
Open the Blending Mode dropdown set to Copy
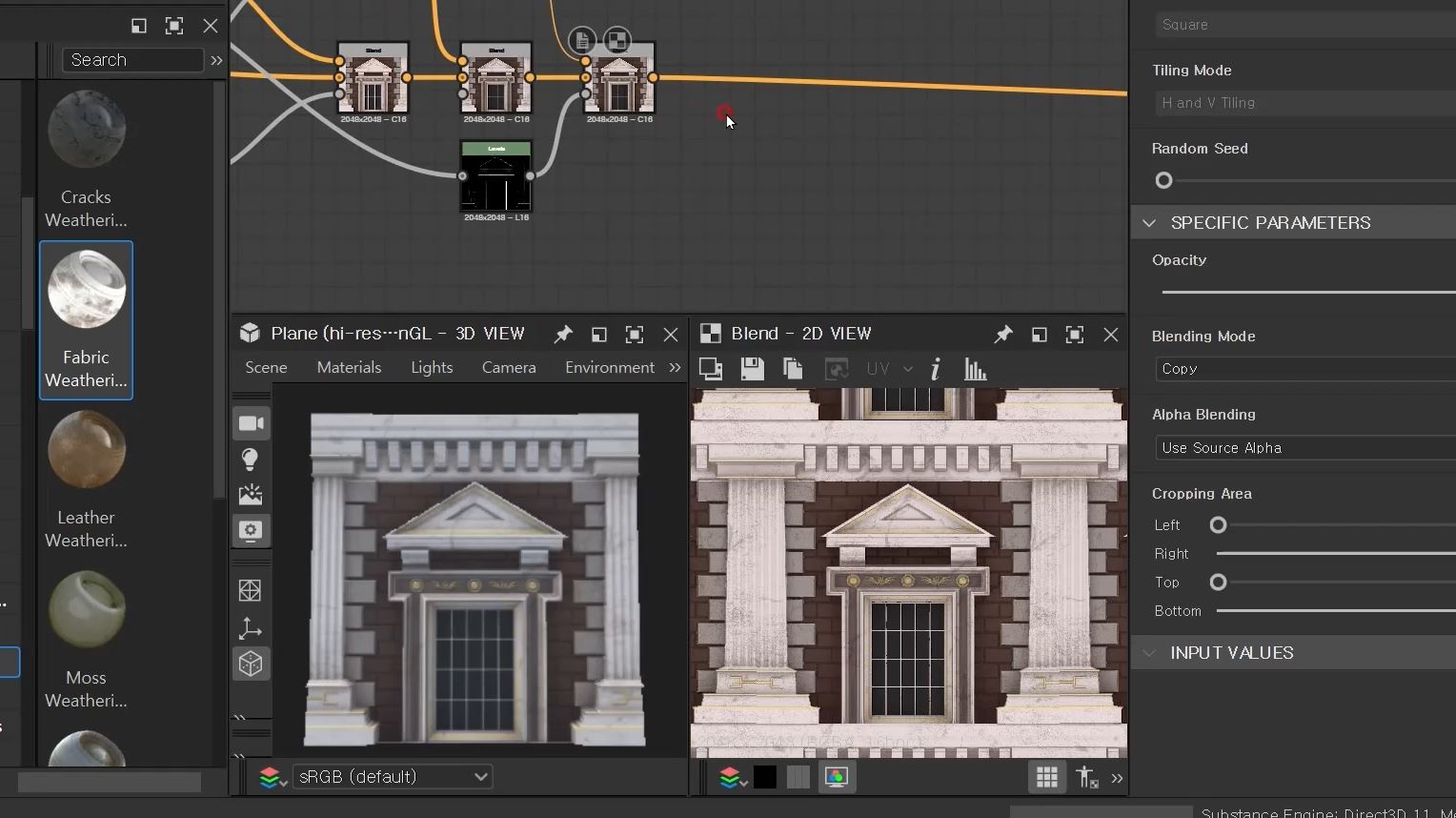tap(1304, 369)
